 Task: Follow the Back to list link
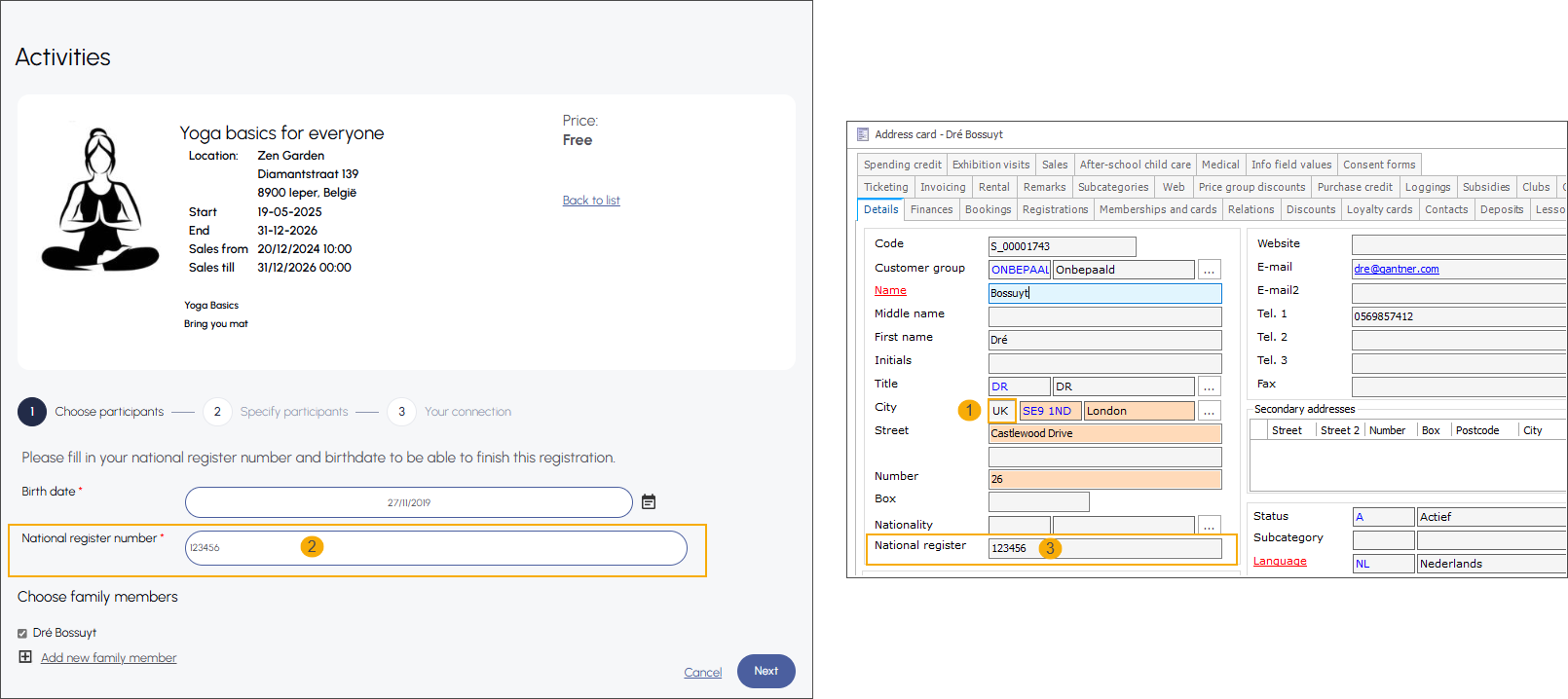tap(591, 201)
